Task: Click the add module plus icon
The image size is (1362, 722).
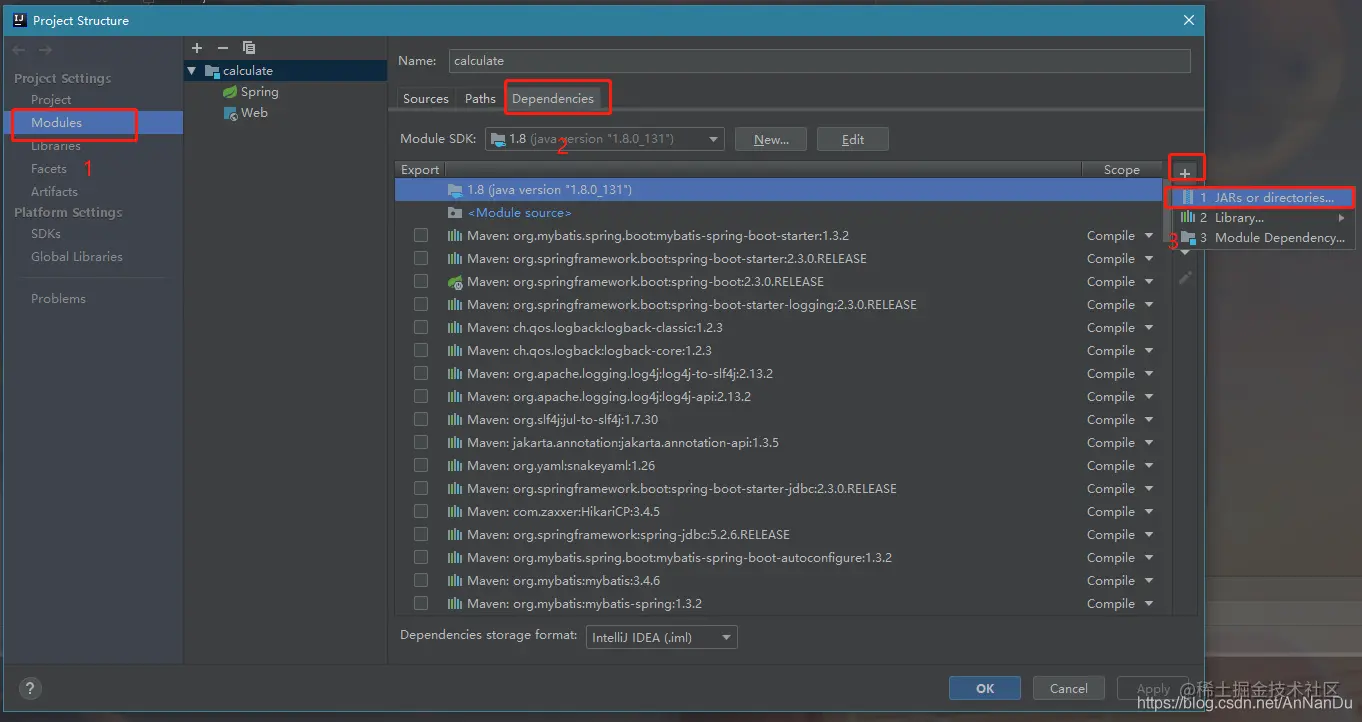Action: click(x=197, y=48)
